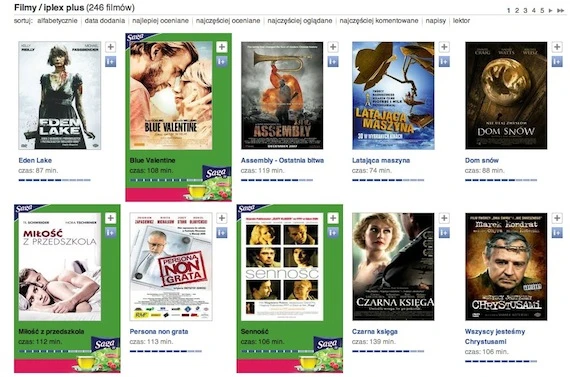The width and height of the screenshot is (570, 377).
Task: Sort films by alfabetycznie
Action: 57,21
